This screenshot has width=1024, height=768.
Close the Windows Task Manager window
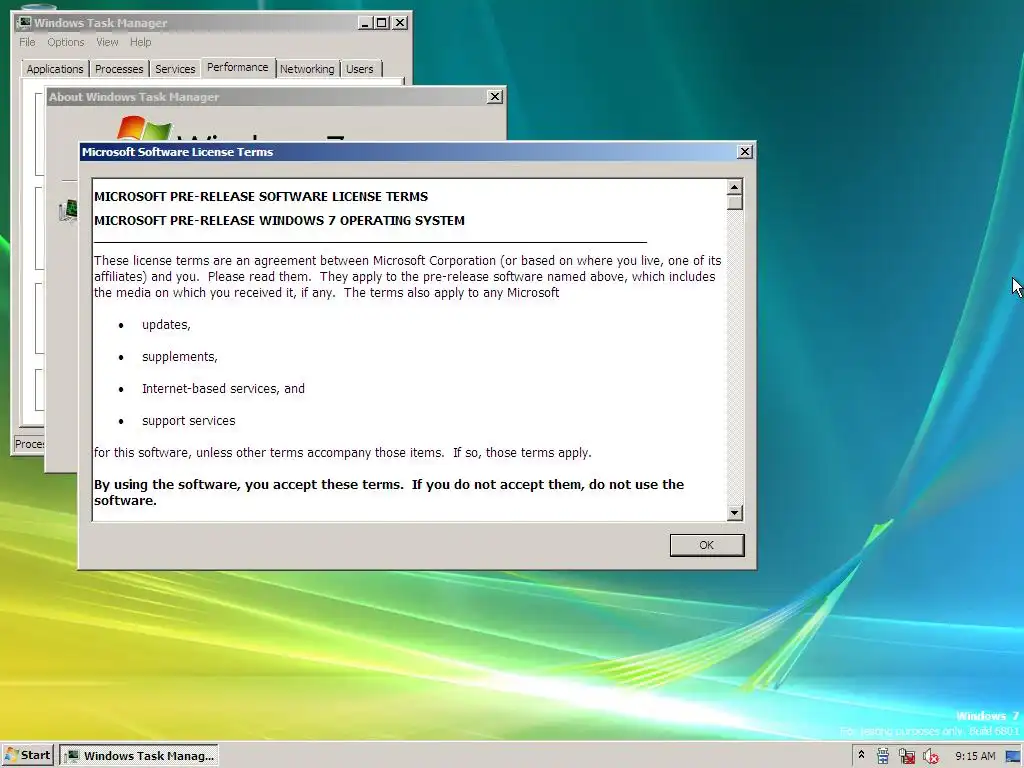point(400,23)
